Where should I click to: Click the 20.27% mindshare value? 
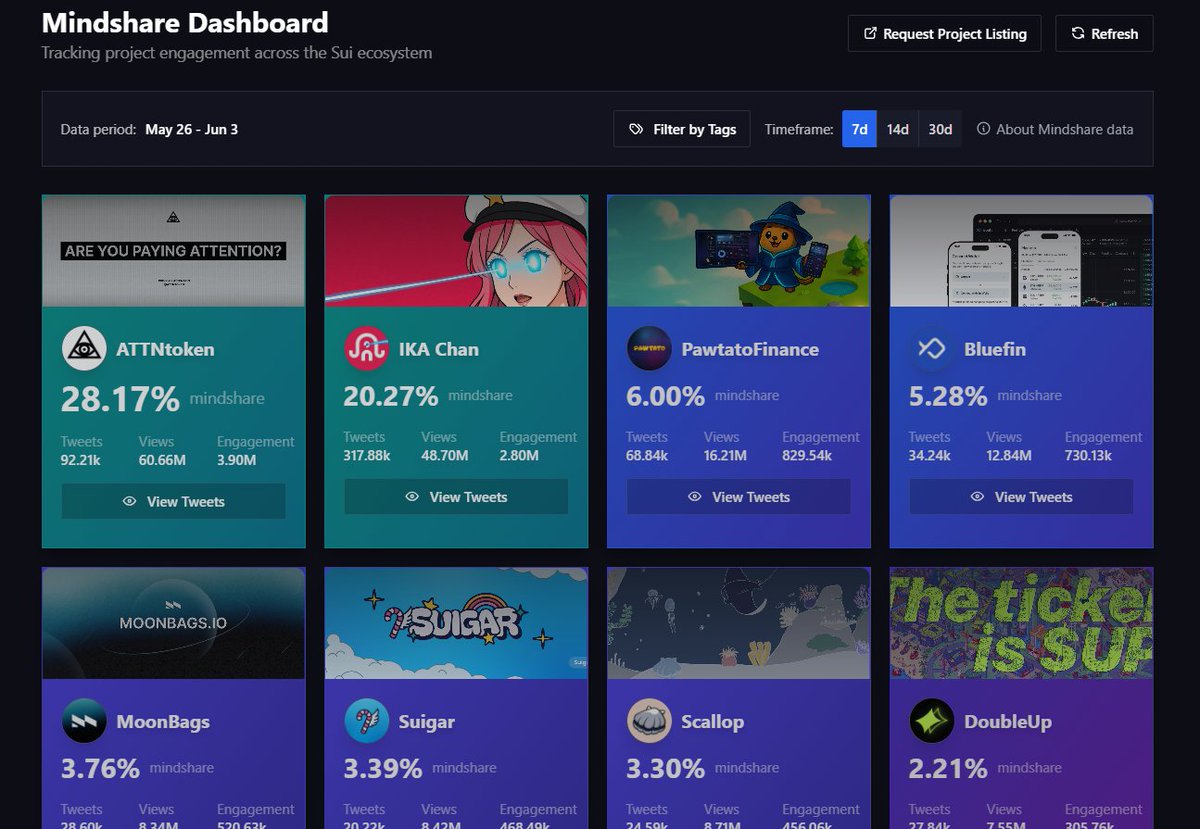click(x=391, y=396)
